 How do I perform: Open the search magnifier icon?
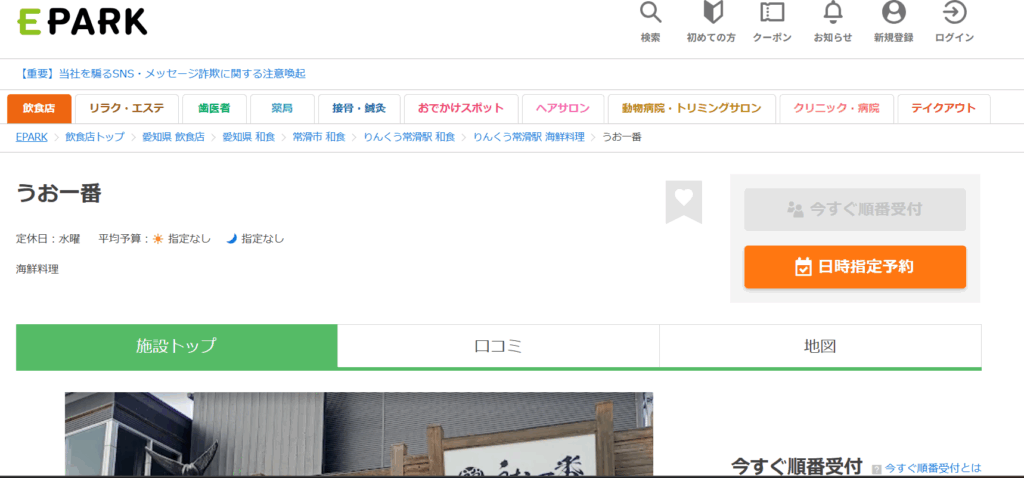650,13
